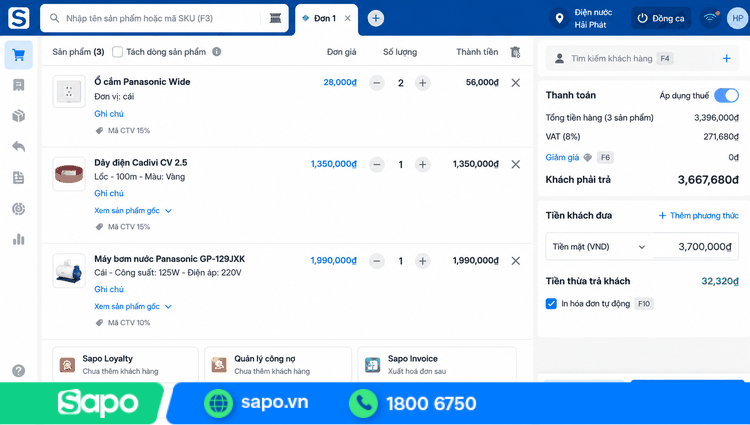750x425 pixels.
Task: Open Ổ cắm Panasonic Wide product thumbnail
Action: (69, 91)
